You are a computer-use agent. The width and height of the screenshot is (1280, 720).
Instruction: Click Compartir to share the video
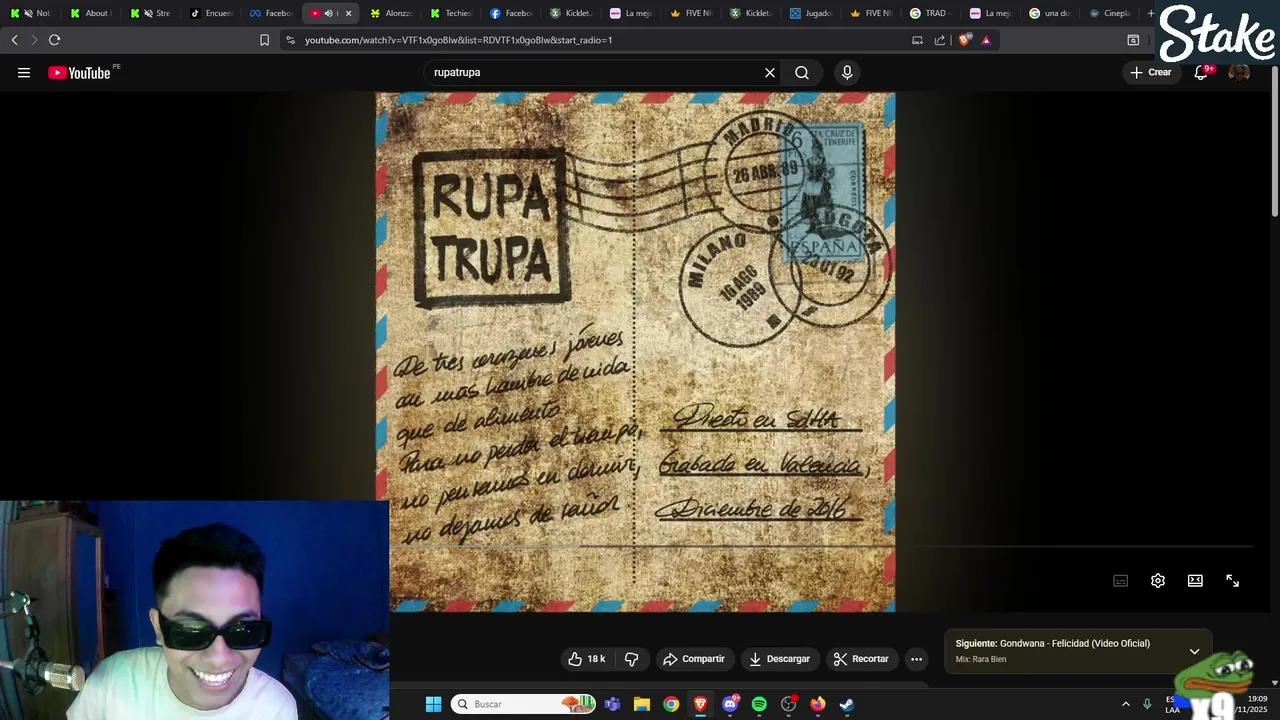click(695, 659)
